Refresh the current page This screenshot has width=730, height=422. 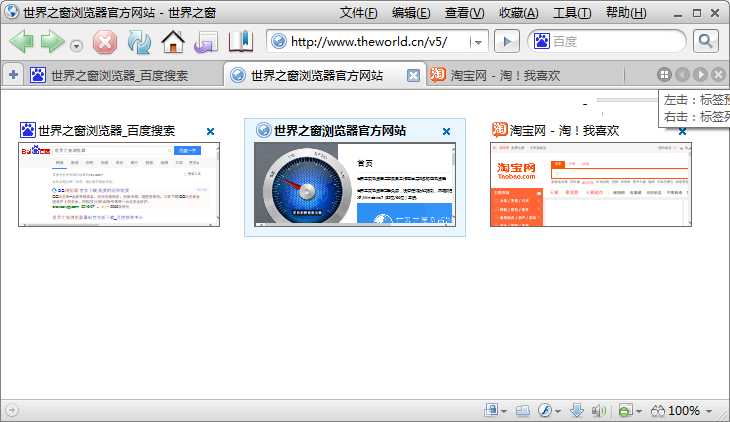point(139,42)
